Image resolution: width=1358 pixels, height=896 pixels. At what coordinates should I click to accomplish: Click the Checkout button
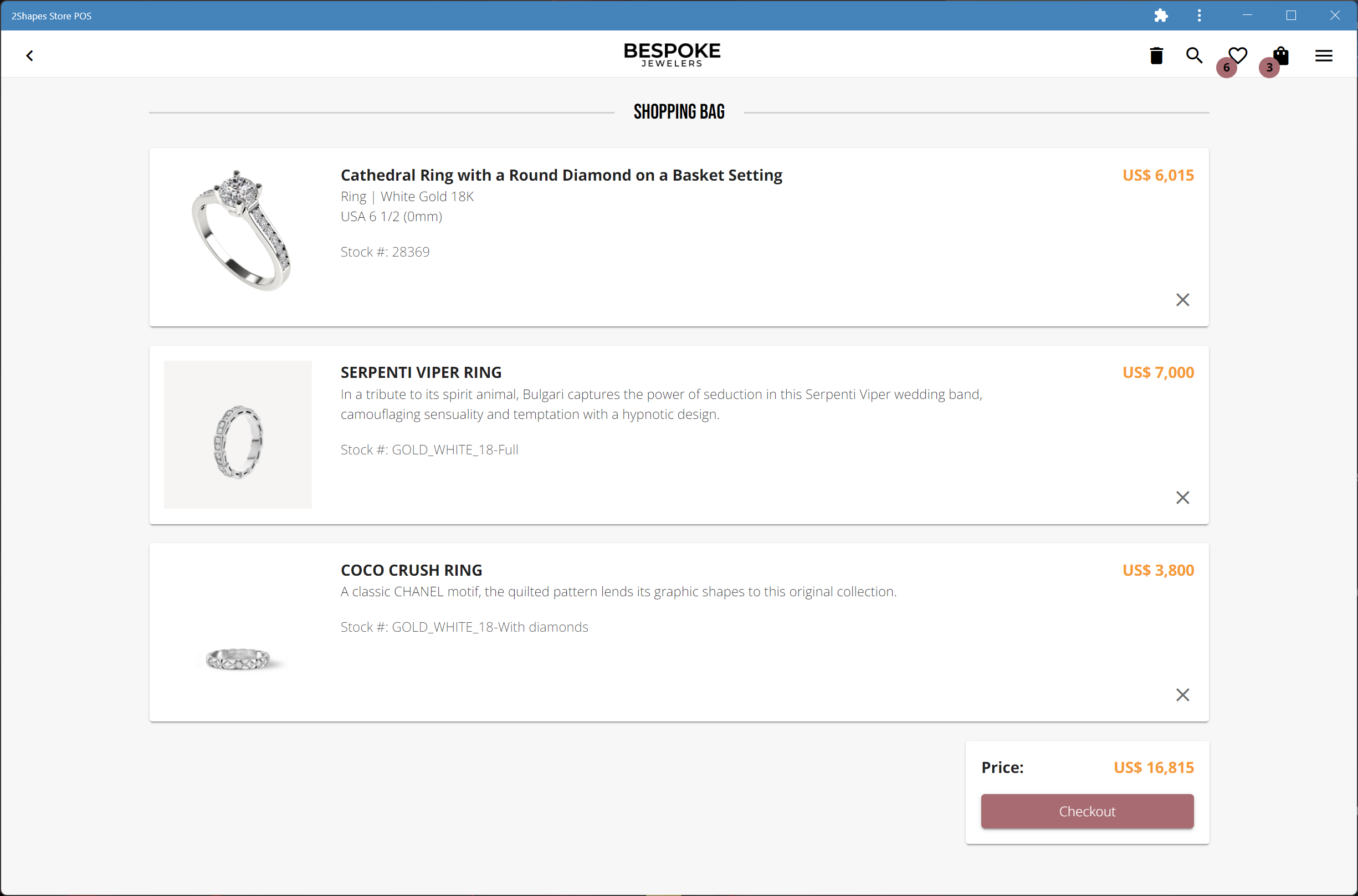(1087, 811)
